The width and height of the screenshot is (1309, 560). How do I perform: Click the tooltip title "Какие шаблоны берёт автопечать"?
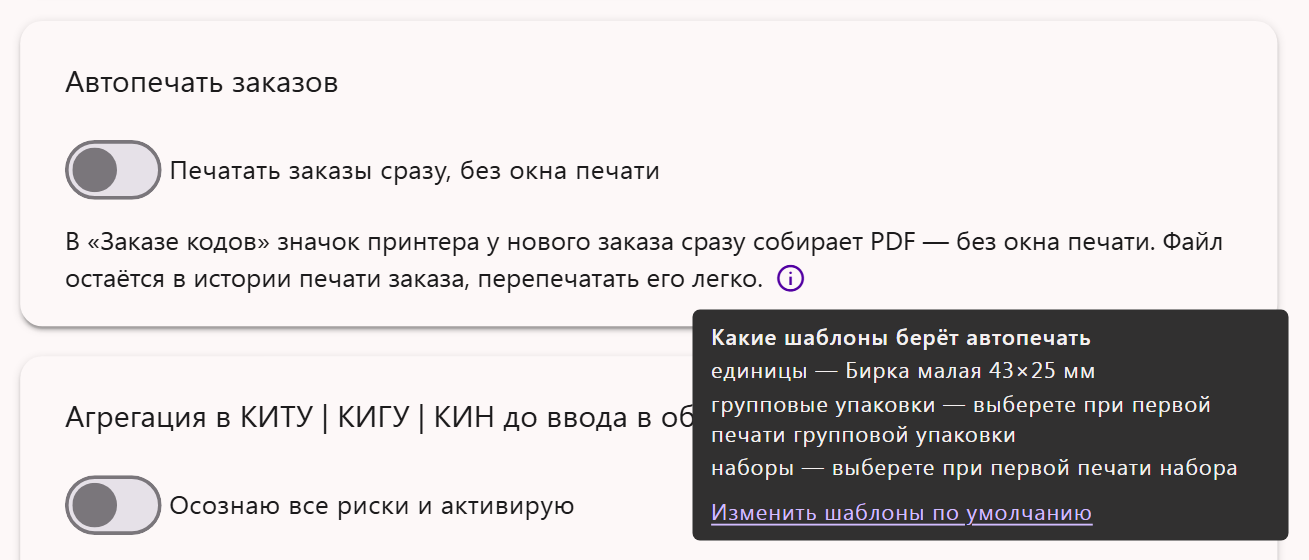click(900, 338)
